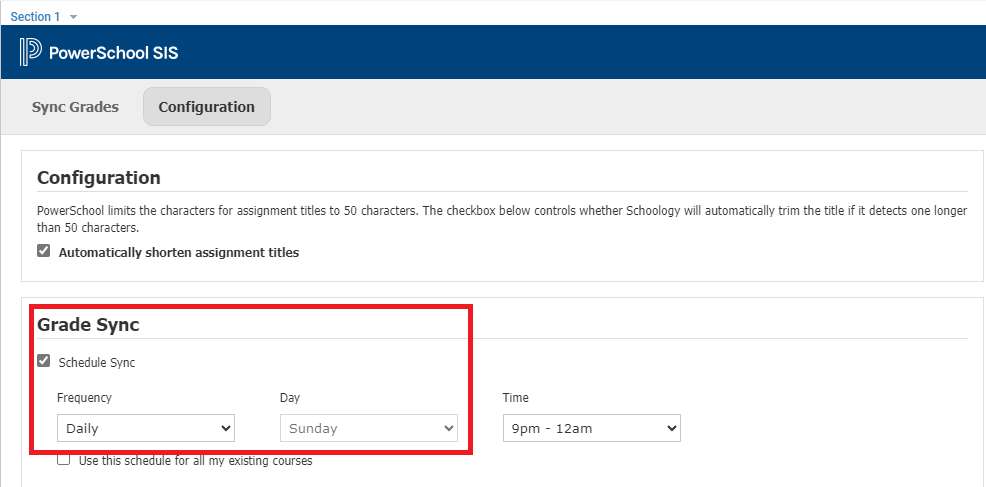Click the Time field label
The image size is (986, 487).
click(515, 398)
